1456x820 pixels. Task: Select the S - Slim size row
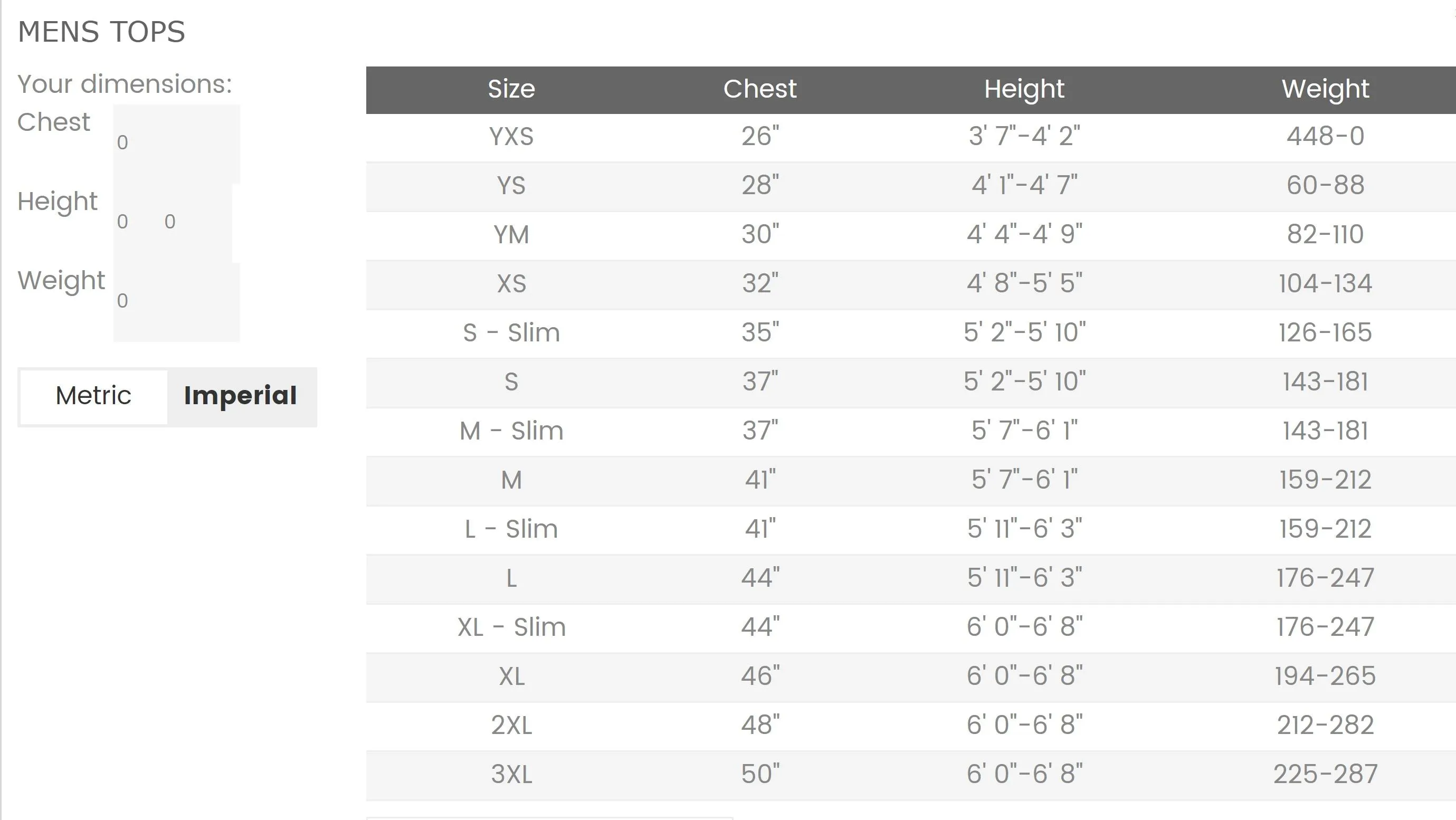911,333
